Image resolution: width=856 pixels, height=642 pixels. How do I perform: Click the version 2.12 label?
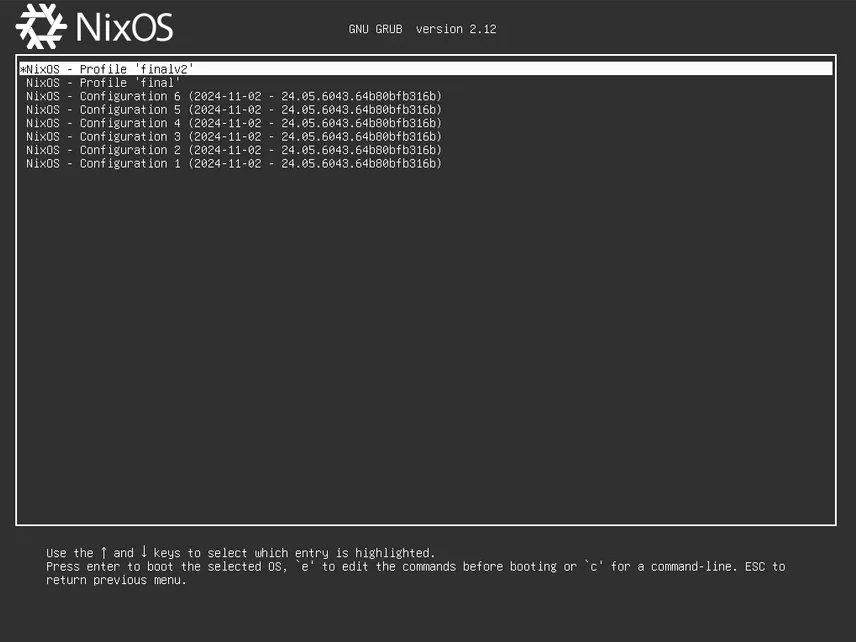[x=456, y=29]
